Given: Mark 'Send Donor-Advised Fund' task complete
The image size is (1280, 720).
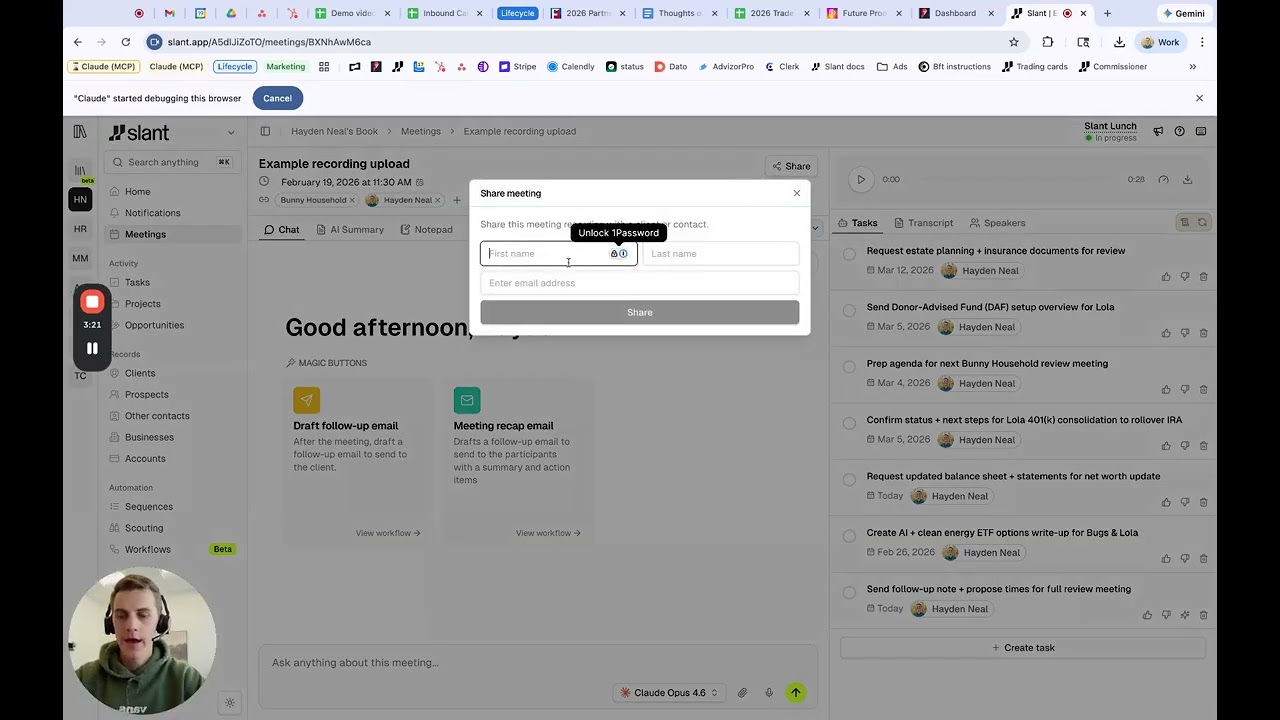Looking at the screenshot, I should point(849,310).
